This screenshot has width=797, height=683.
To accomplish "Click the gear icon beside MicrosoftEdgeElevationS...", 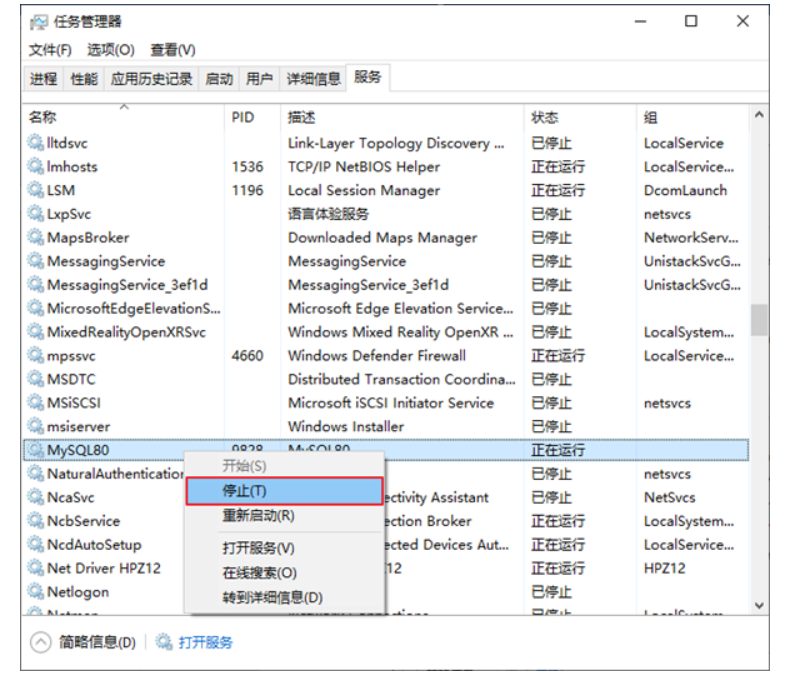I will point(36,308).
